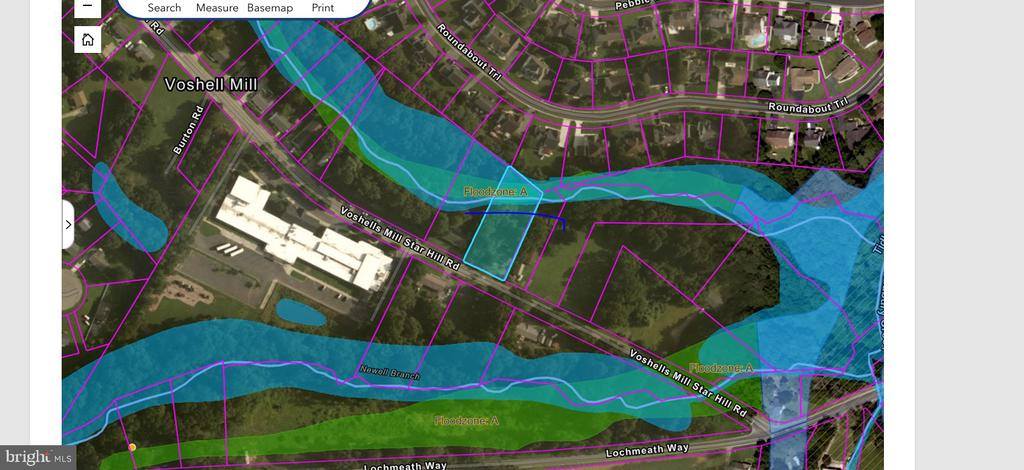Click the Newell Branch stream label
This screenshot has height=470, width=1024.
click(389, 374)
